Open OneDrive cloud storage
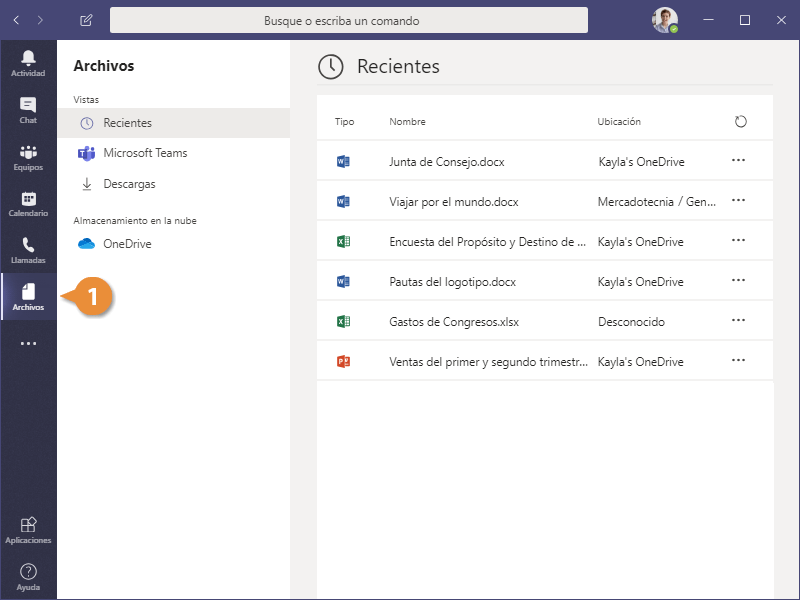The image size is (800, 600). click(x=127, y=243)
